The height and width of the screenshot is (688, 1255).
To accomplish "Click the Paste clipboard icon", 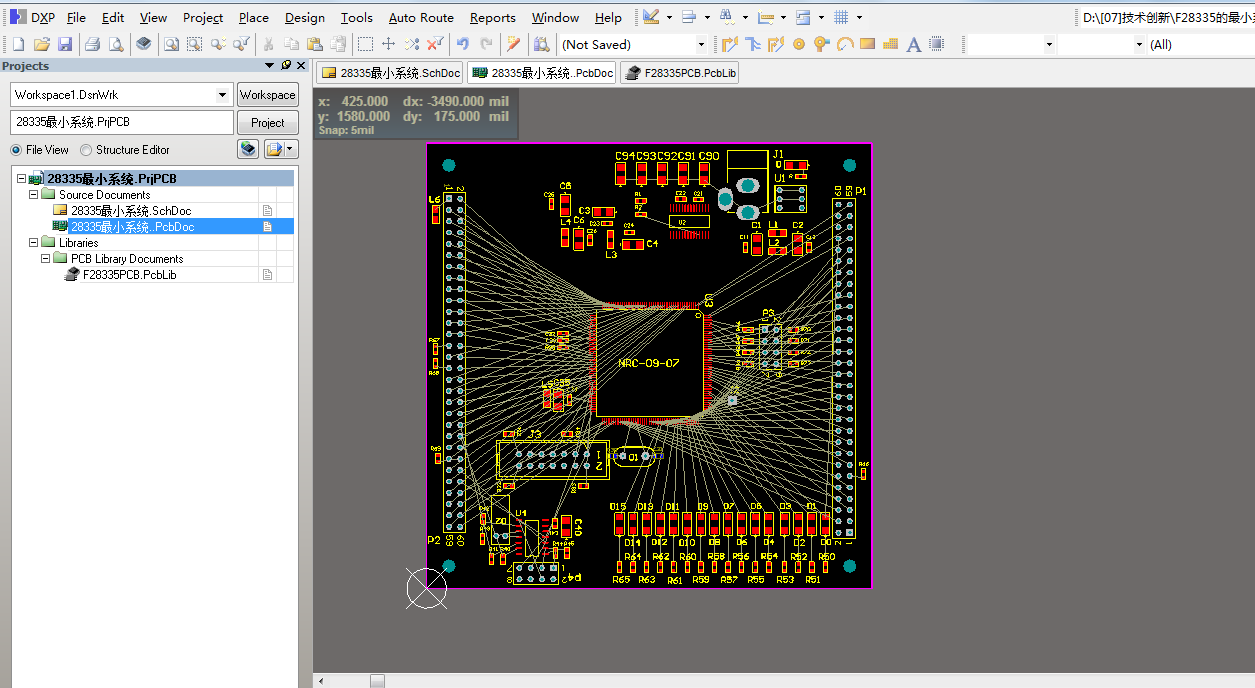I will [x=314, y=44].
